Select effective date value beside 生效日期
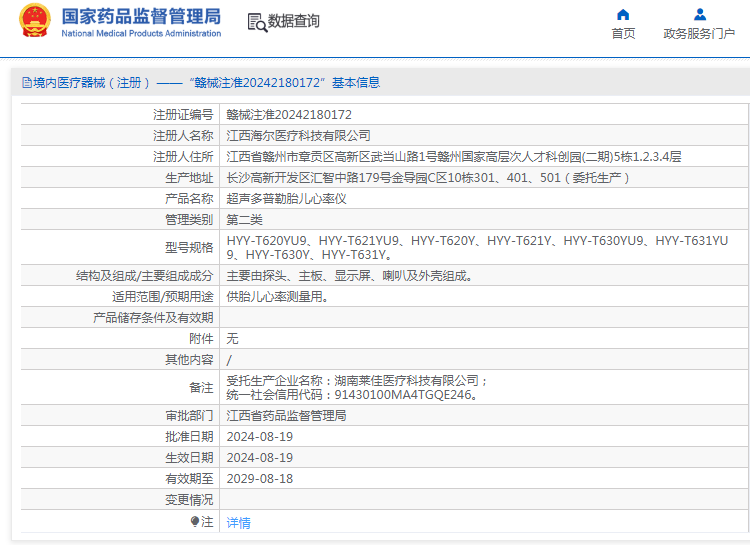This screenshot has width=750, height=545. tap(260, 458)
